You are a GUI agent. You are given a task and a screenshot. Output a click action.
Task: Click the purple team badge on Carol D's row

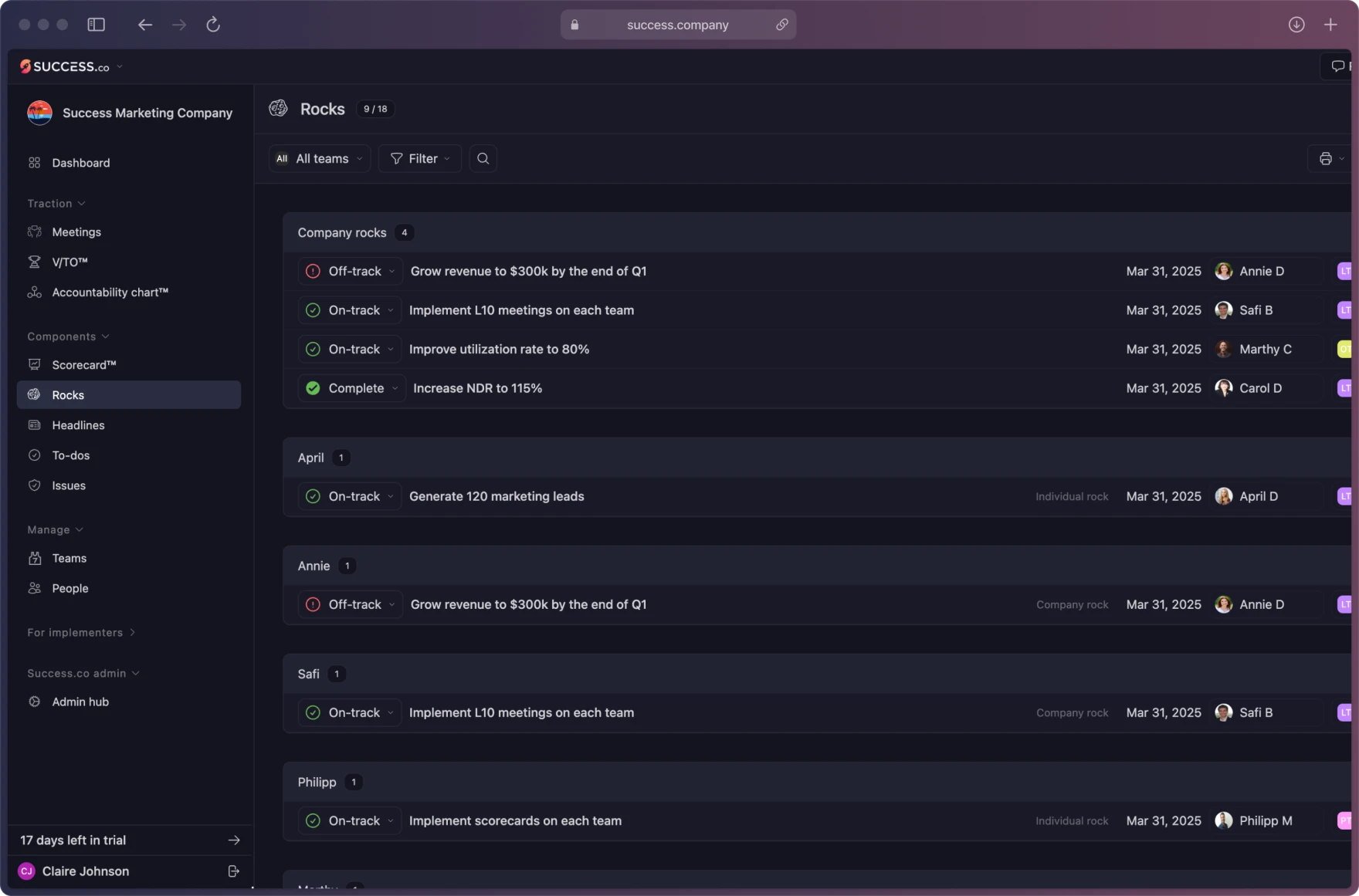[1344, 388]
